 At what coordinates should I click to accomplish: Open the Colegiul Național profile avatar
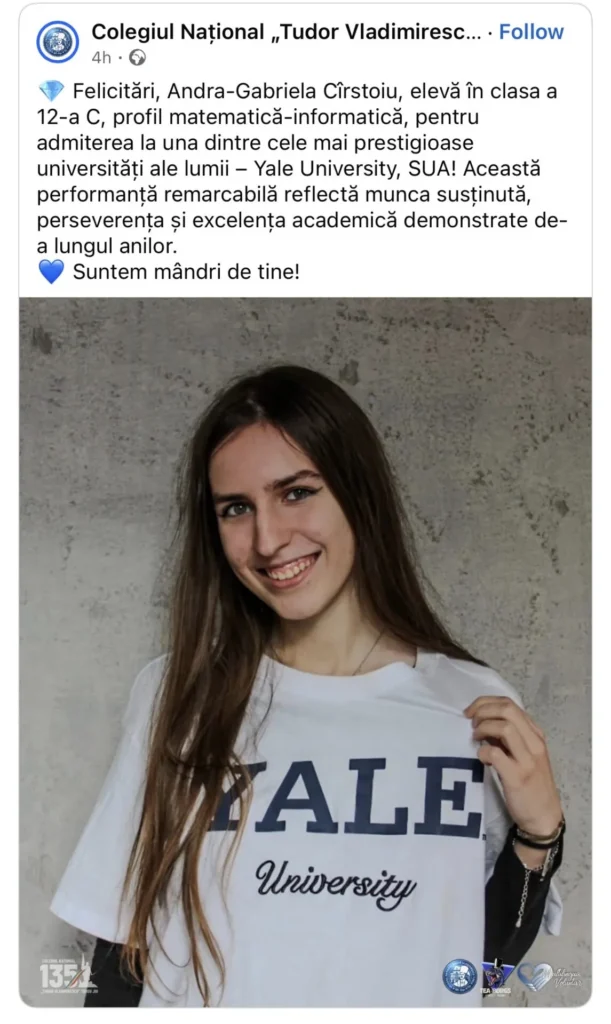57,42
